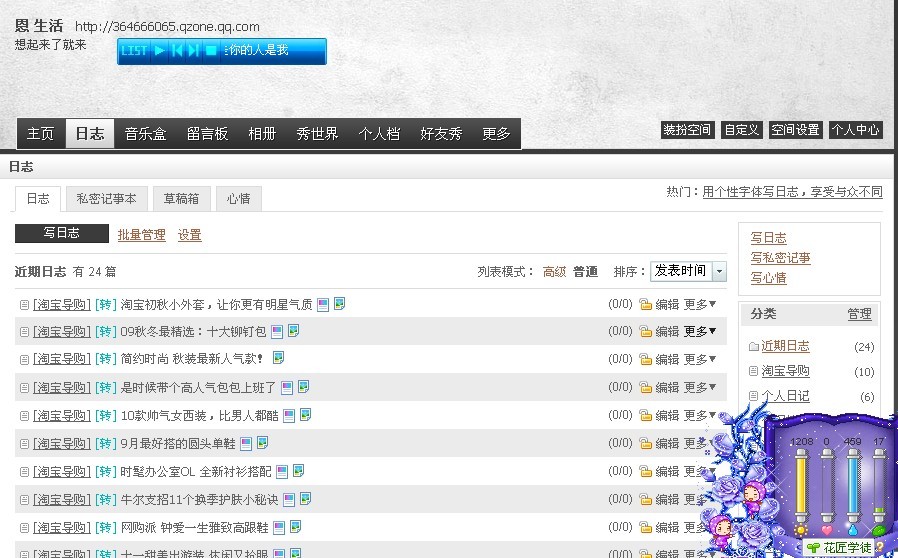This screenshot has height=558, width=898.
Task: Click the lock icon on 网购派 row
Action: (x=645, y=528)
